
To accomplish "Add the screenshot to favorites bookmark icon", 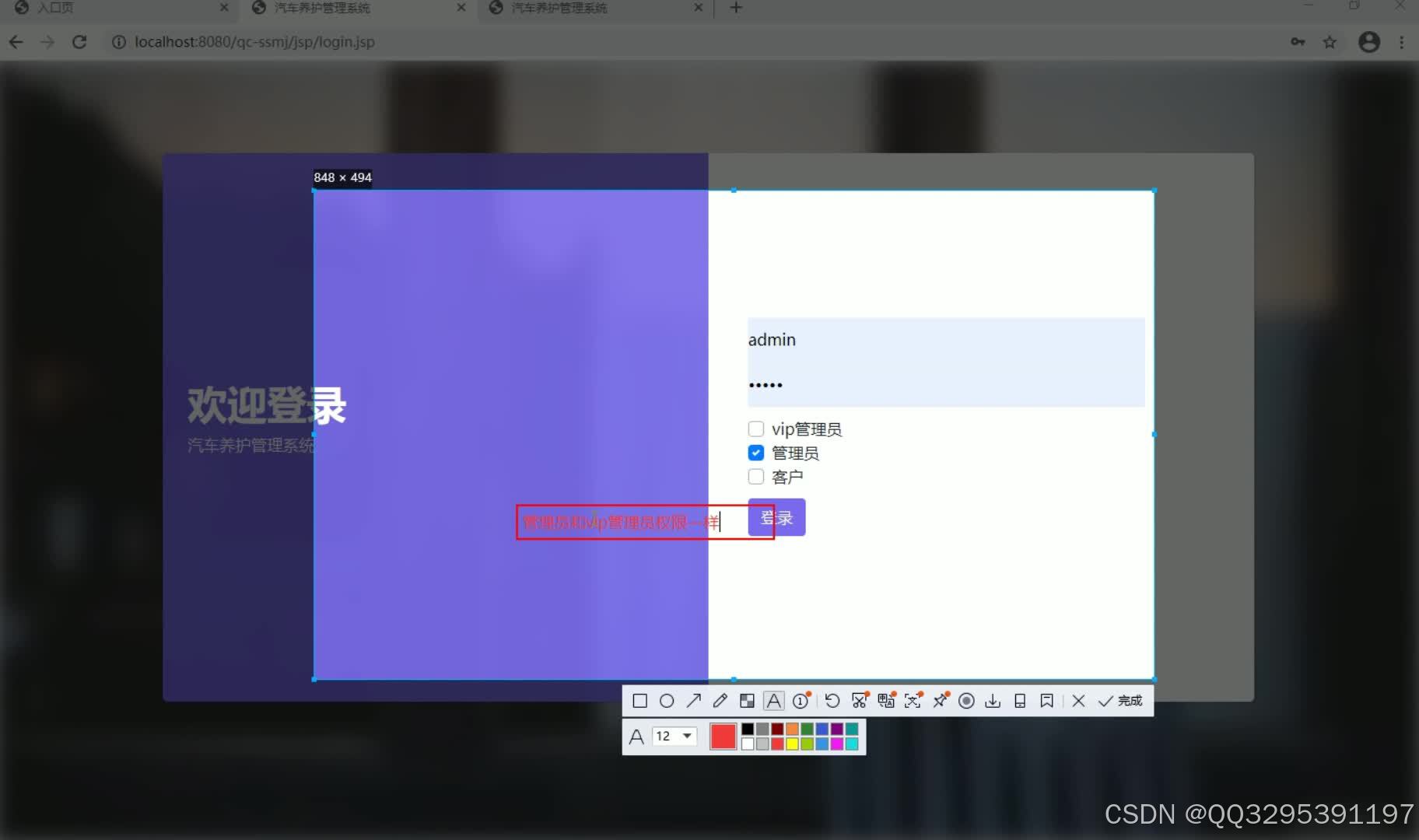I will coord(1047,701).
